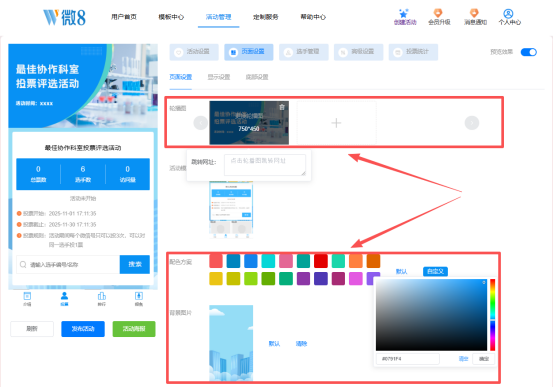Pick the yellow swatch in second row
554x387 pixels.
point(216,278)
